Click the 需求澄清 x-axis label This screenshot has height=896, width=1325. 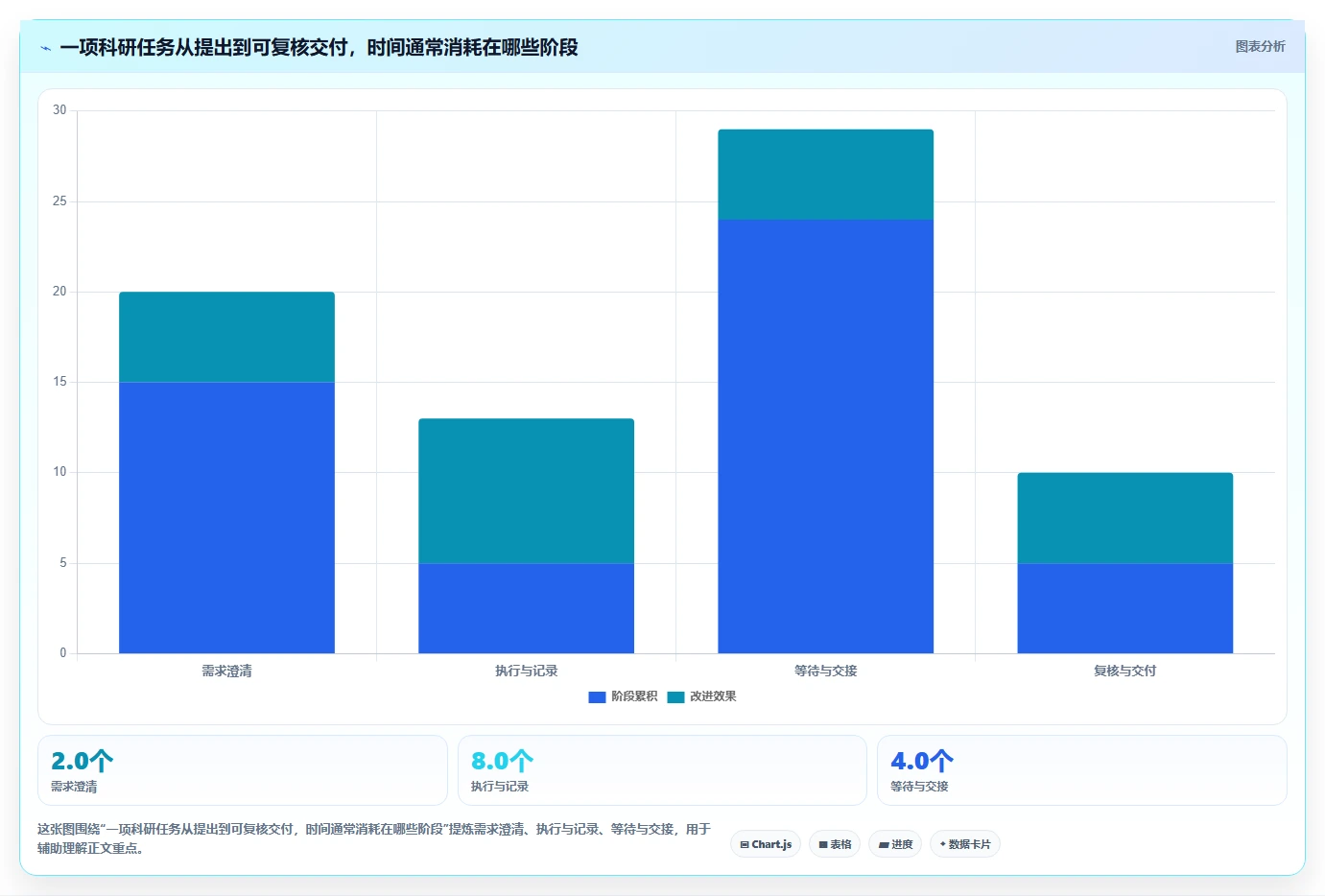click(x=226, y=671)
